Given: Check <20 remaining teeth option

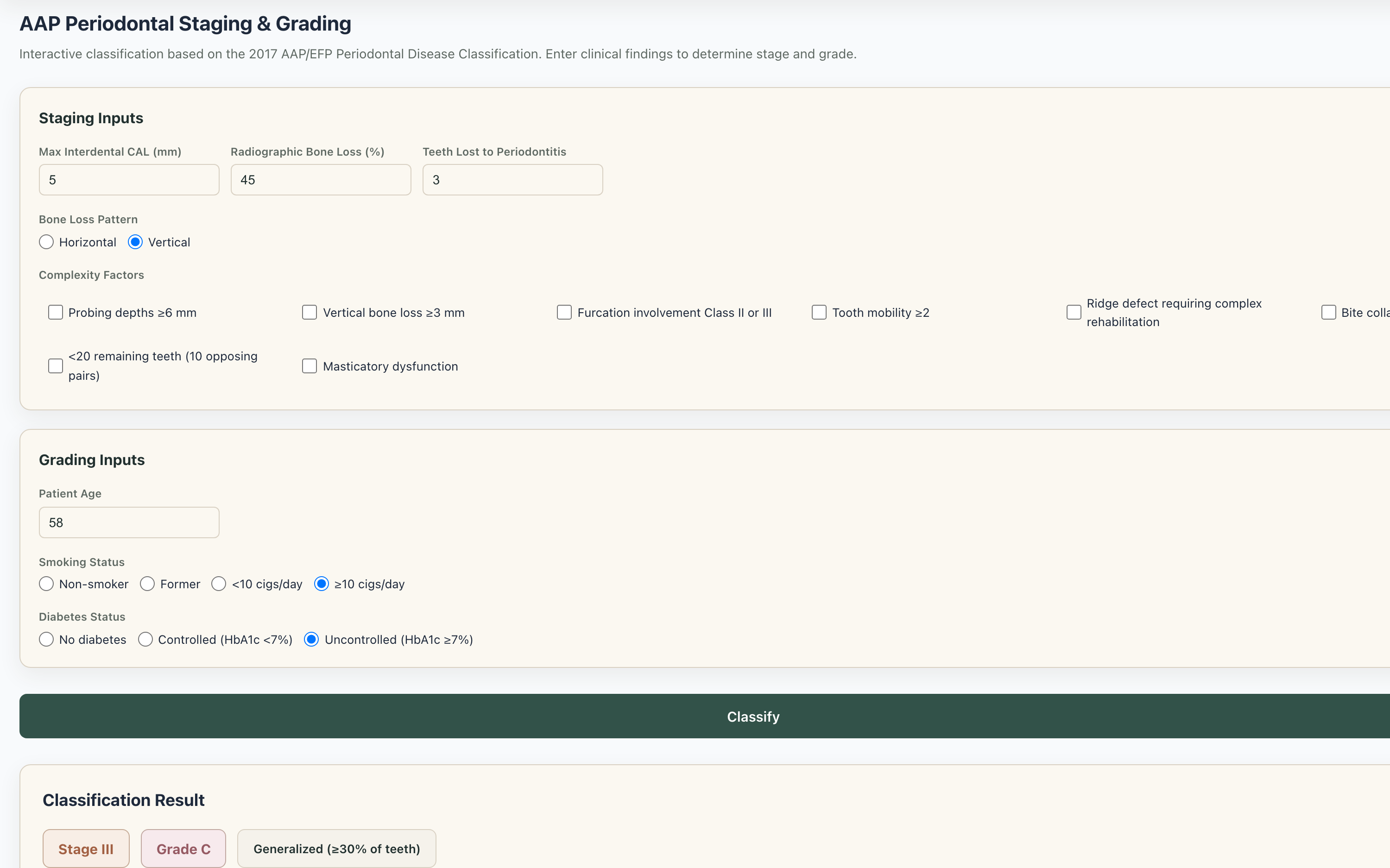Looking at the screenshot, I should pos(56,366).
